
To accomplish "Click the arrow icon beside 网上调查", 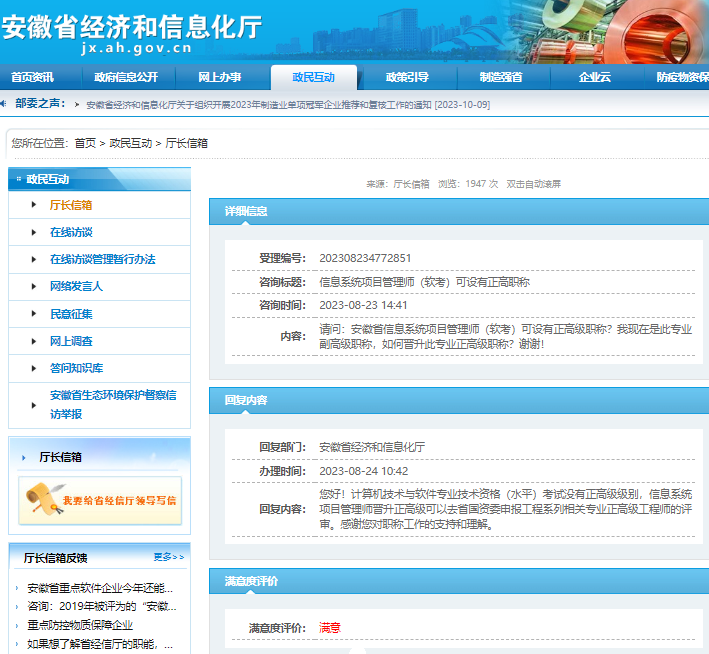I will pos(36,341).
